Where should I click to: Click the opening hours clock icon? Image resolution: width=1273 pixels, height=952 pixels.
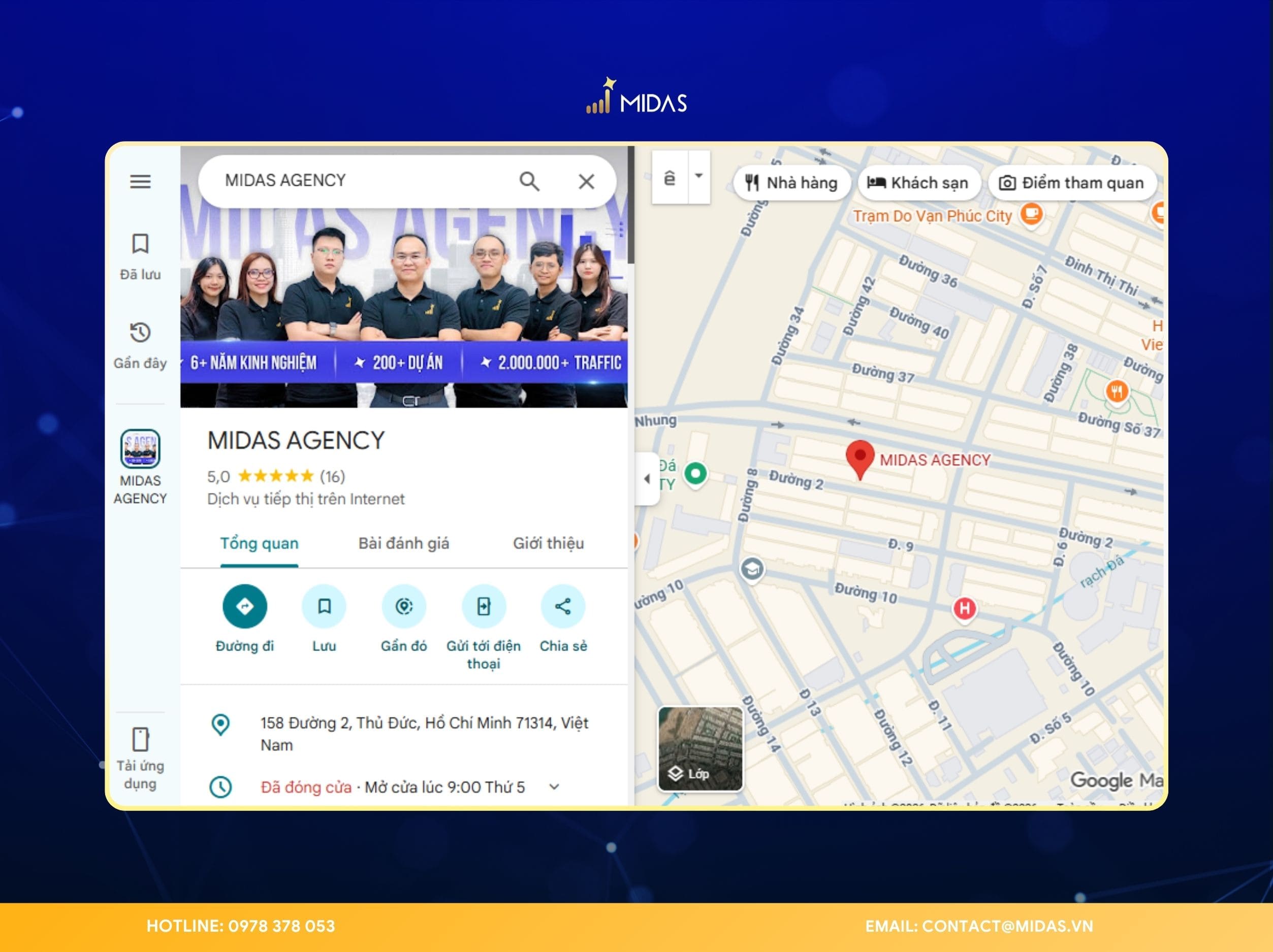click(x=220, y=787)
